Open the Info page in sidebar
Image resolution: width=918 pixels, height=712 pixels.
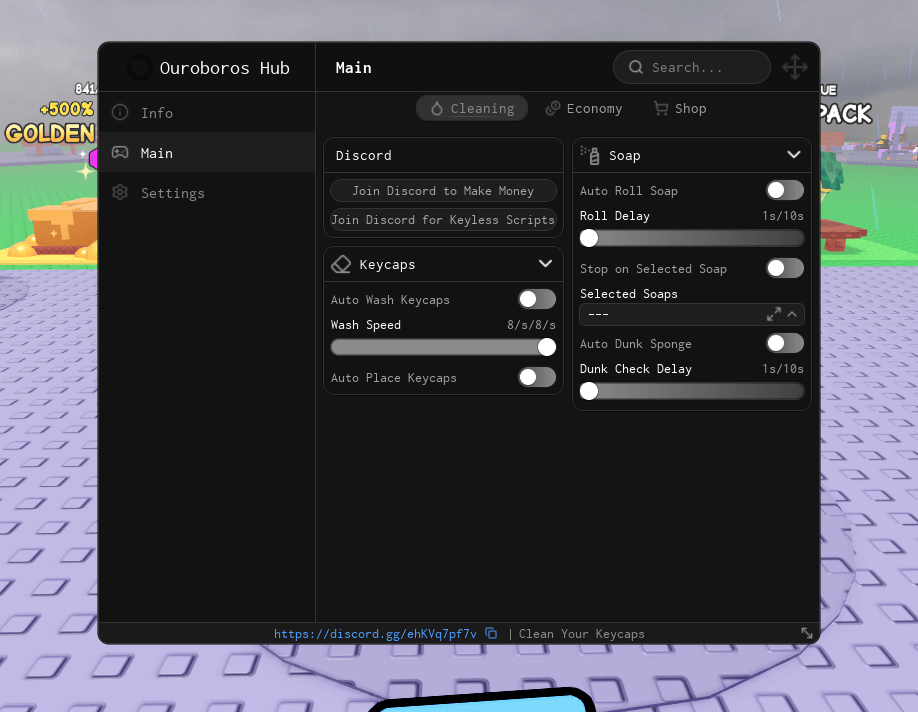pos(207,112)
